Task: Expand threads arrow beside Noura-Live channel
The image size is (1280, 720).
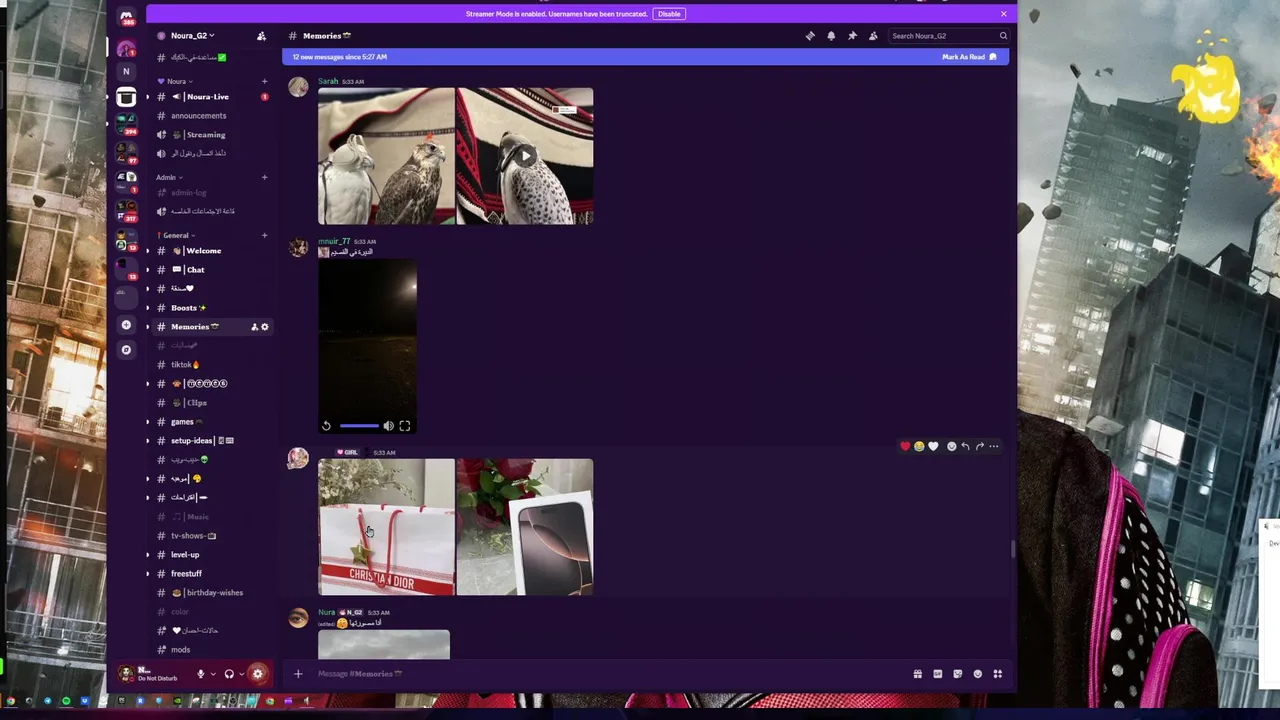Action: pyautogui.click(x=148, y=97)
